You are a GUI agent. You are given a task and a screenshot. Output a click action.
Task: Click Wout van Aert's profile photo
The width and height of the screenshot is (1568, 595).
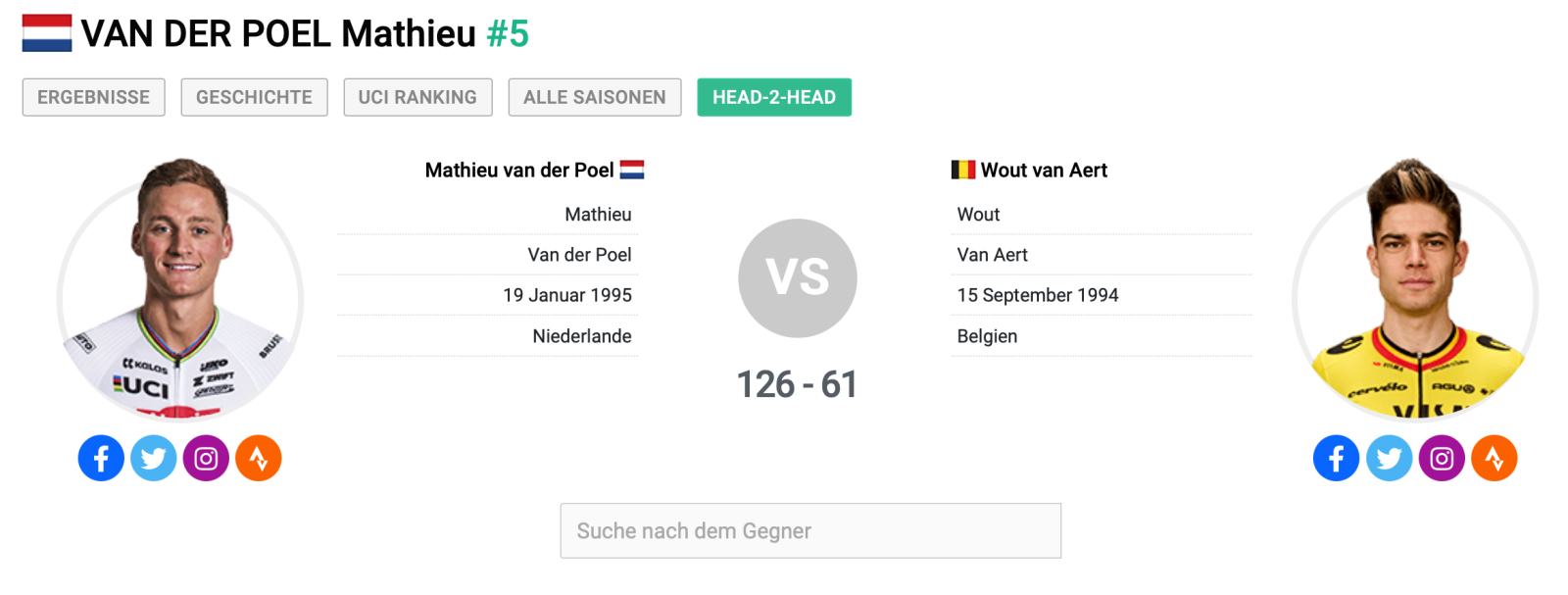coord(1415,294)
